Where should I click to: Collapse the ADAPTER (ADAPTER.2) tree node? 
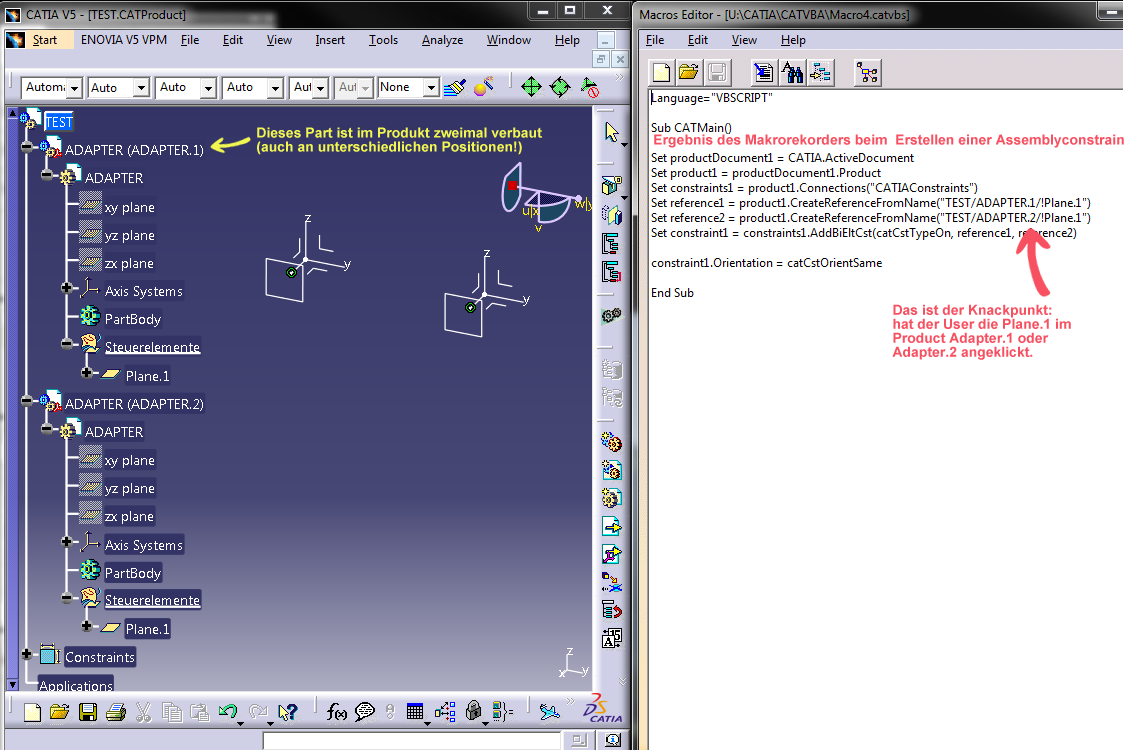[27, 402]
